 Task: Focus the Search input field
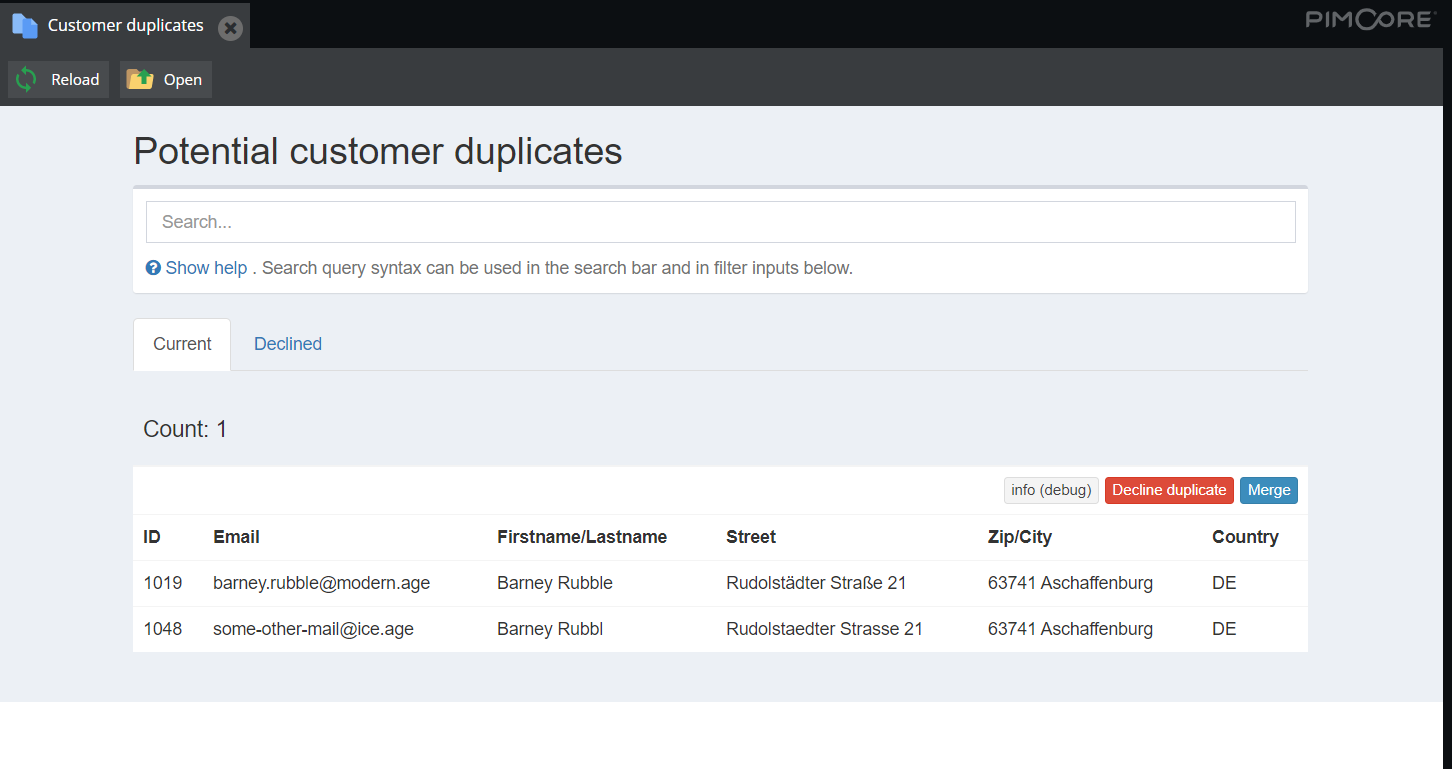(x=721, y=222)
